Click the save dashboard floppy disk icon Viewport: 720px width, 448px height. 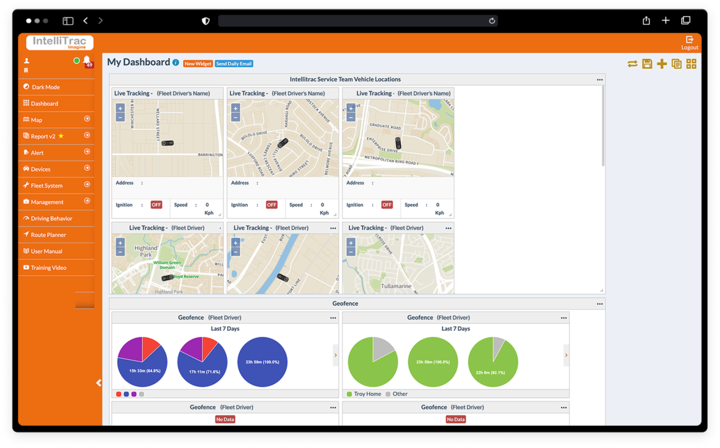pyautogui.click(x=647, y=64)
